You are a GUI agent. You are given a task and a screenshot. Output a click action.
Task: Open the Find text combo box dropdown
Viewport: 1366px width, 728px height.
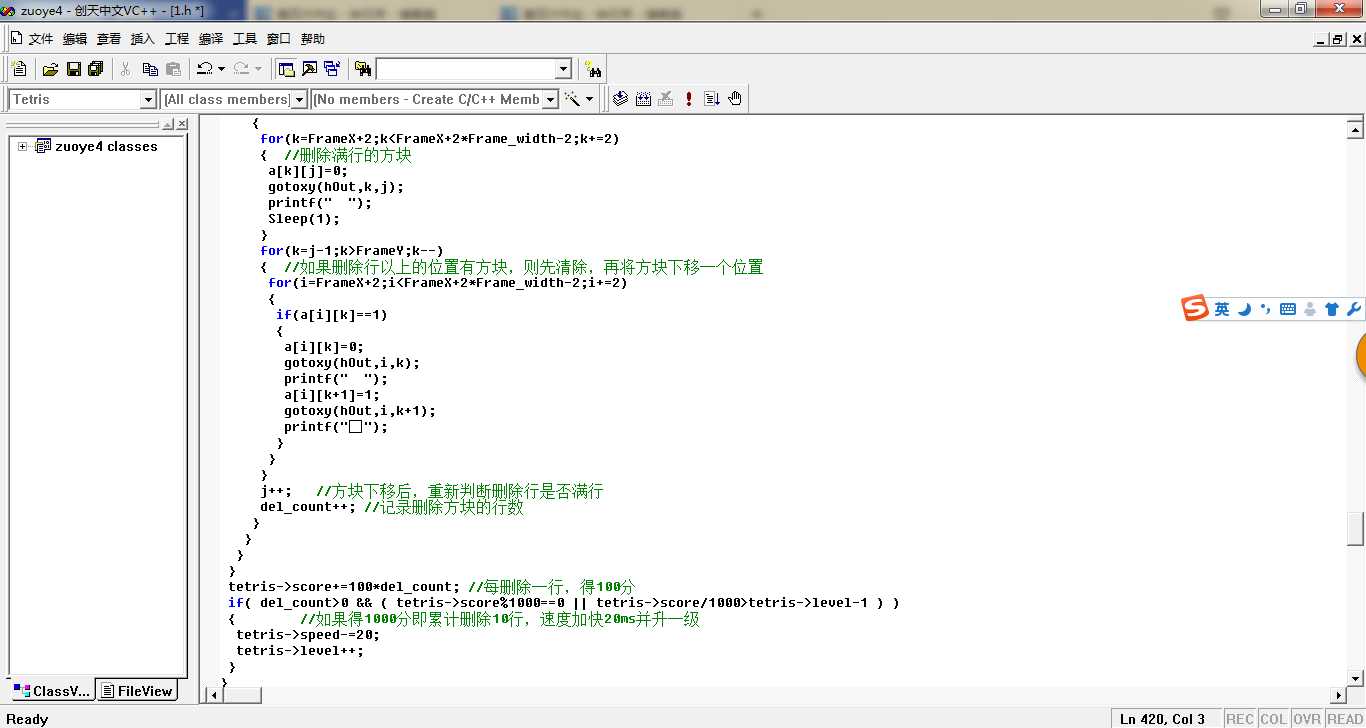563,69
